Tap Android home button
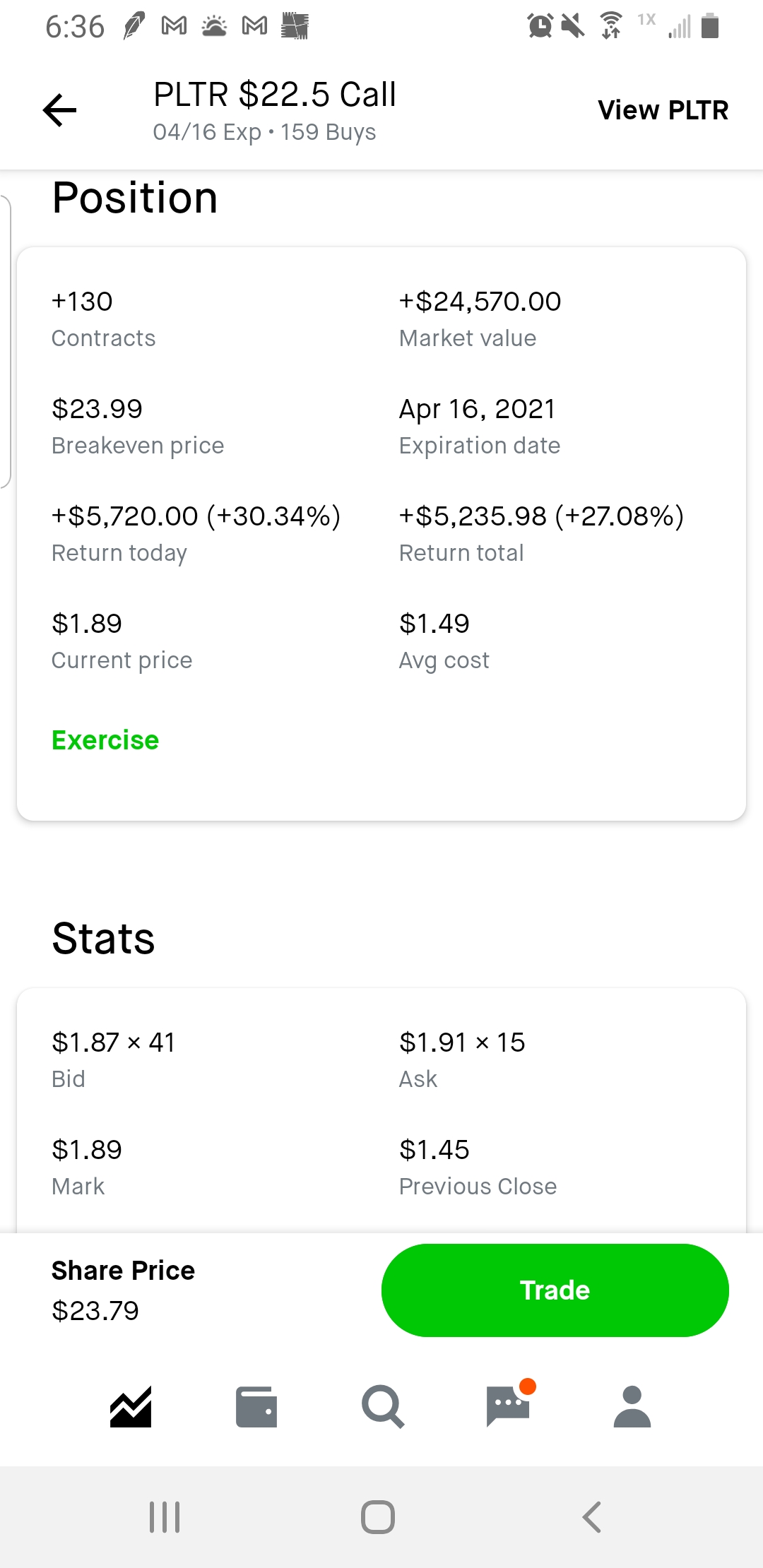 pos(378,1516)
